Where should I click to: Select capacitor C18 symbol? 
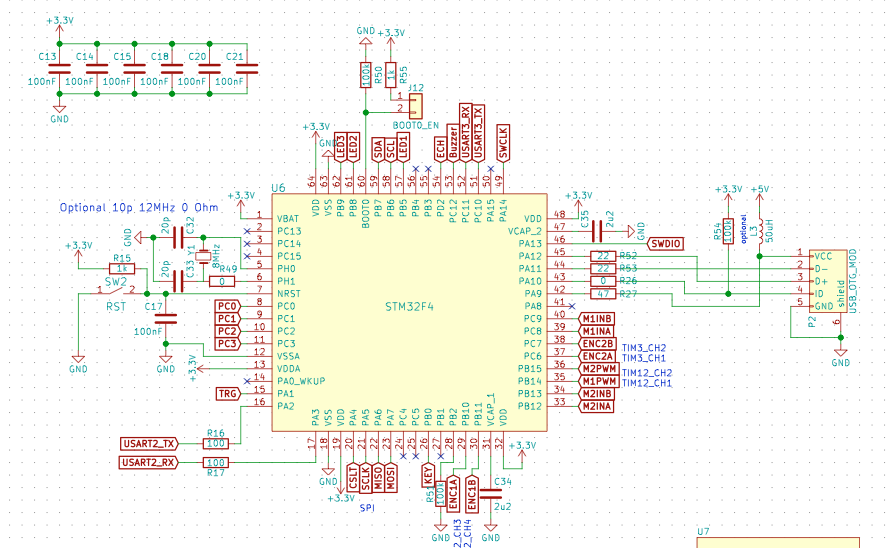point(172,69)
